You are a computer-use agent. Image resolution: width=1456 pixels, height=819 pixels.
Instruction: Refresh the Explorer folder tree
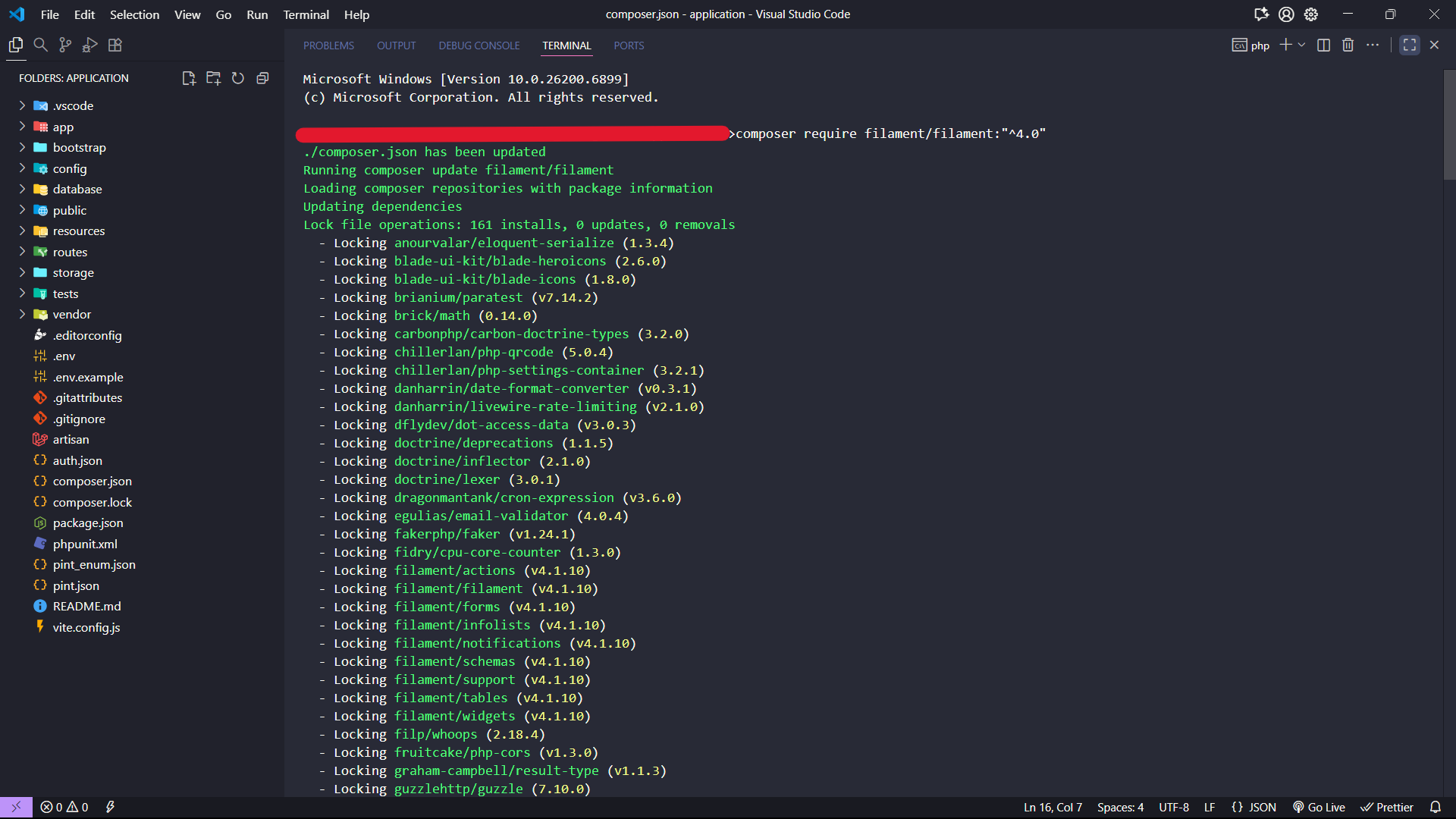(238, 78)
